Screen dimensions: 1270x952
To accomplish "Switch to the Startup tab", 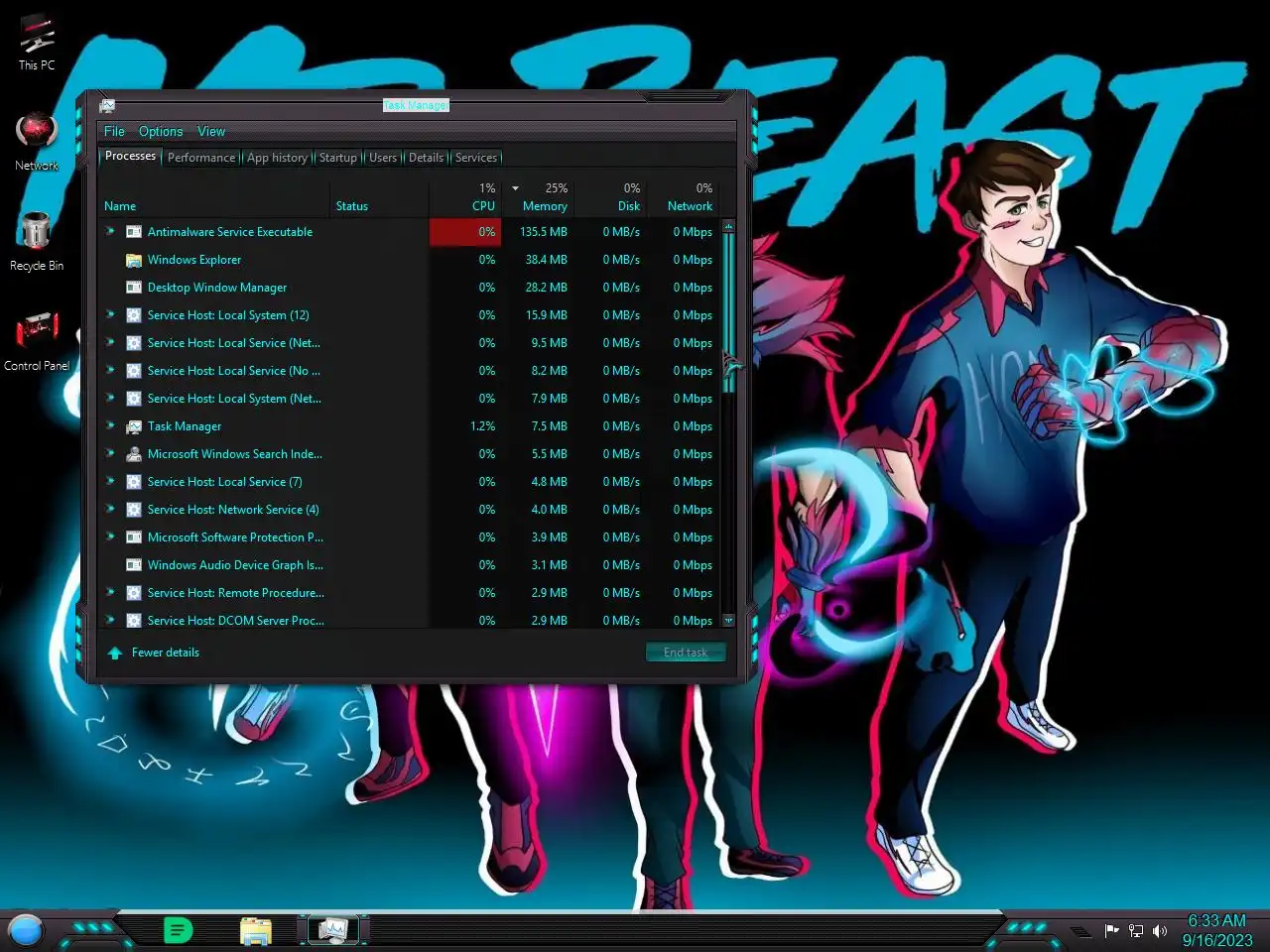I will point(337,158).
